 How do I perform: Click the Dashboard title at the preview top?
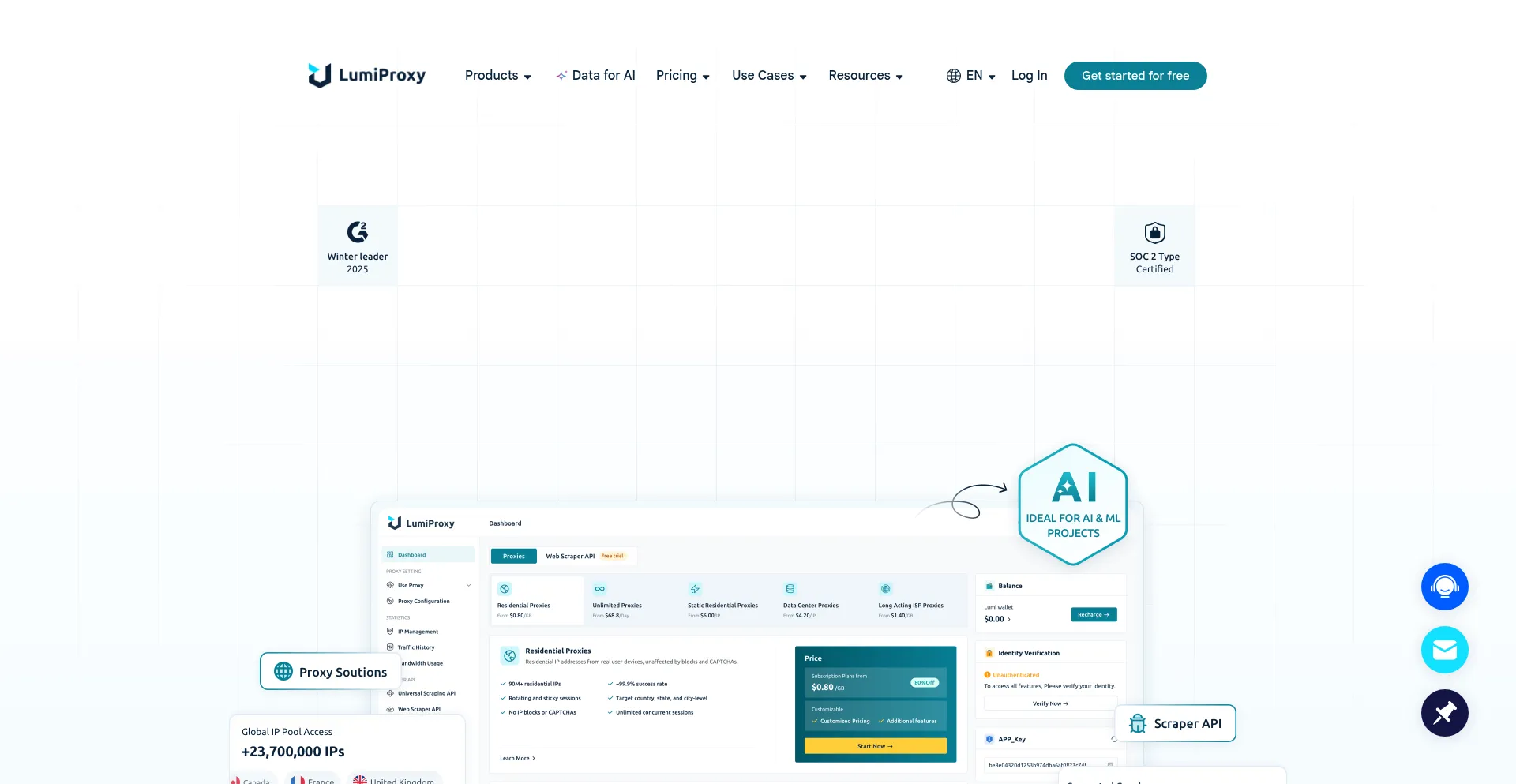505,523
